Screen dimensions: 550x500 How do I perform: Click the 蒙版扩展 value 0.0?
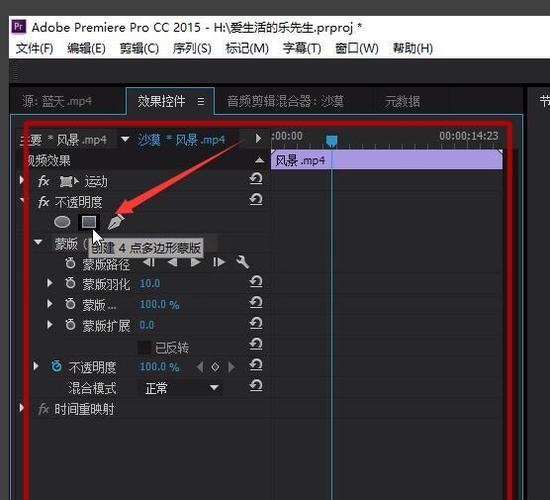click(147, 325)
